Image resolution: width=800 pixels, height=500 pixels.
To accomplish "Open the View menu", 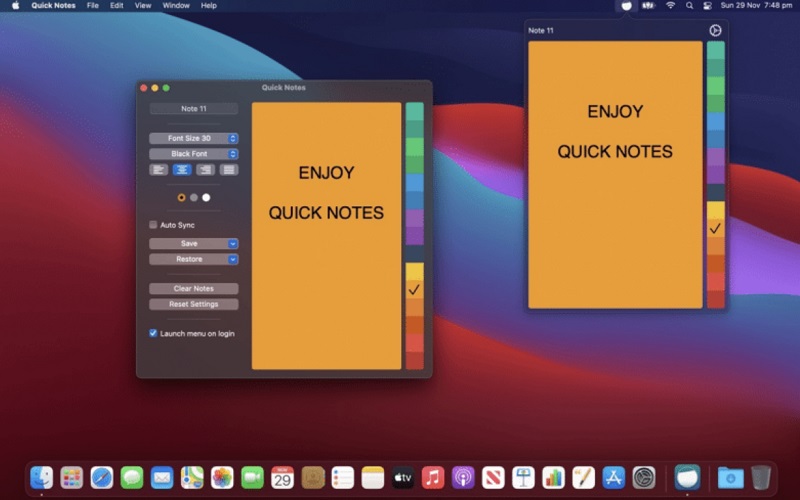I will pyautogui.click(x=143, y=6).
